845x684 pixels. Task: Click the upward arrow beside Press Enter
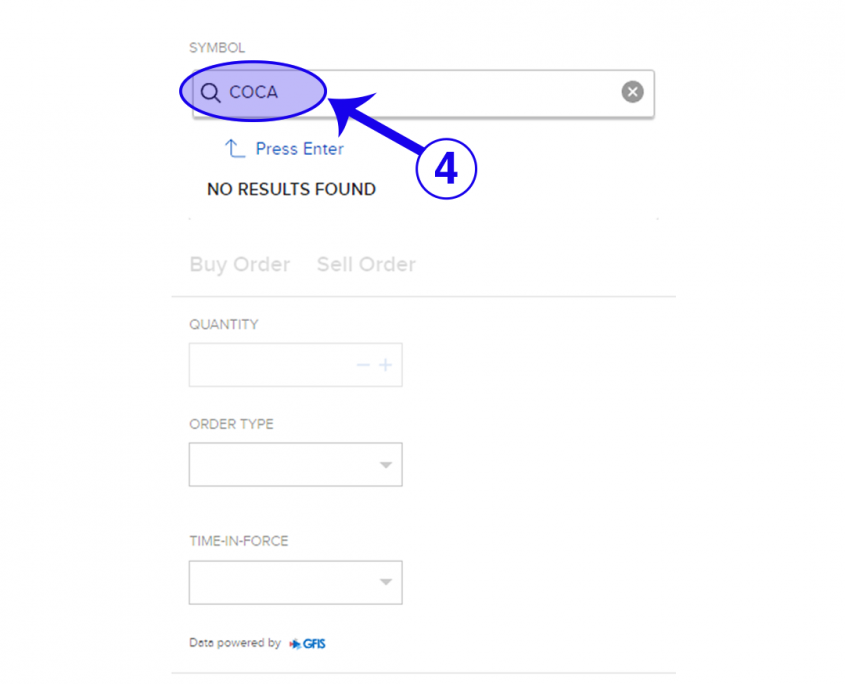pos(235,149)
